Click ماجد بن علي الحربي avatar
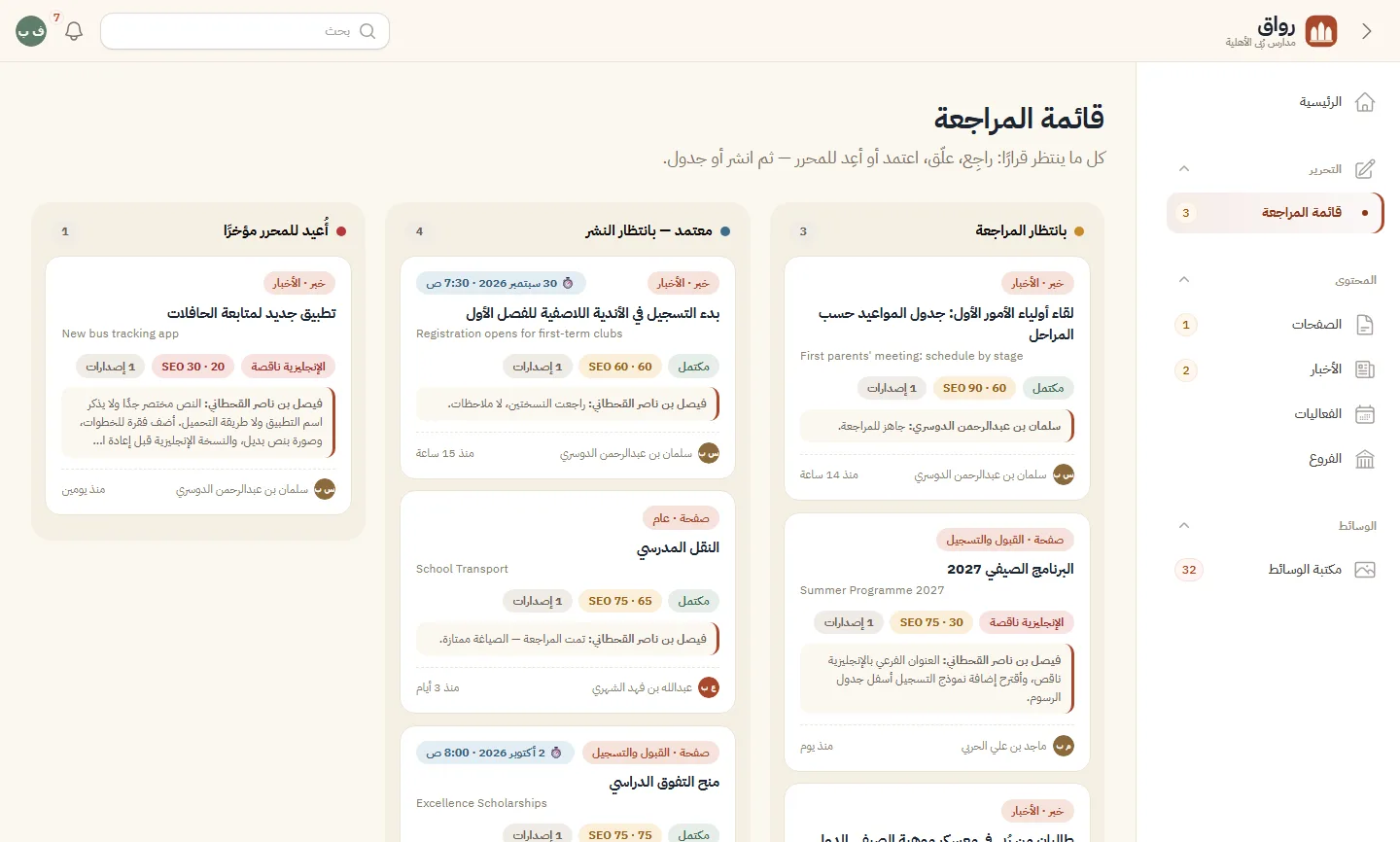Viewport: 1400px width, 842px height. (1064, 747)
